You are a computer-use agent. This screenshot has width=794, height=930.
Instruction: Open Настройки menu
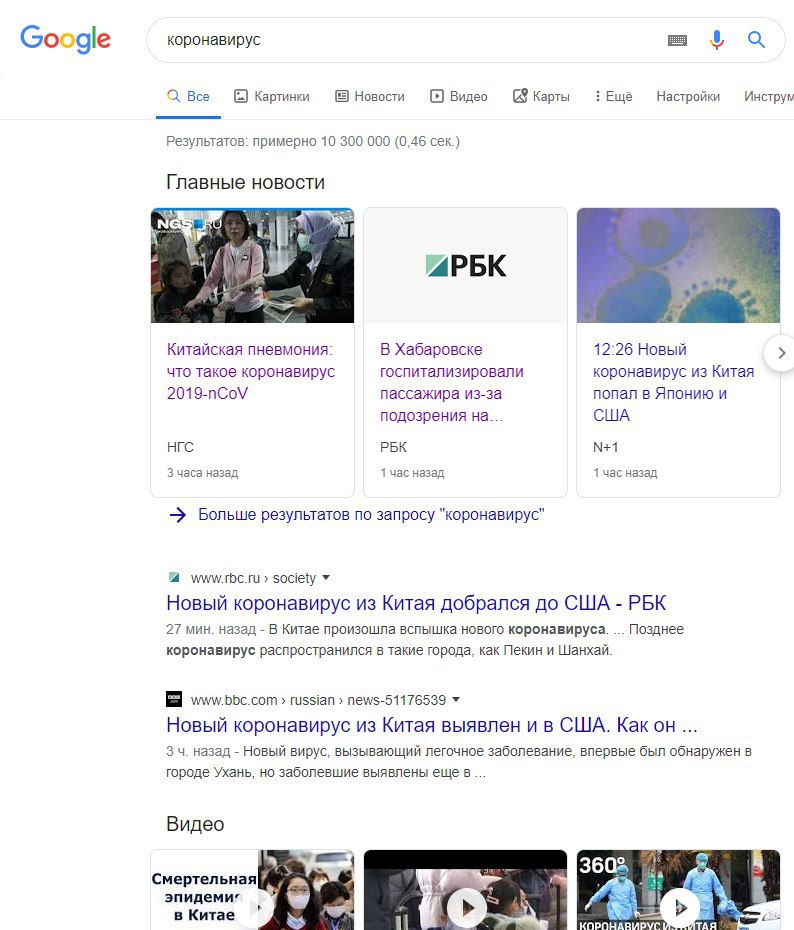point(688,96)
